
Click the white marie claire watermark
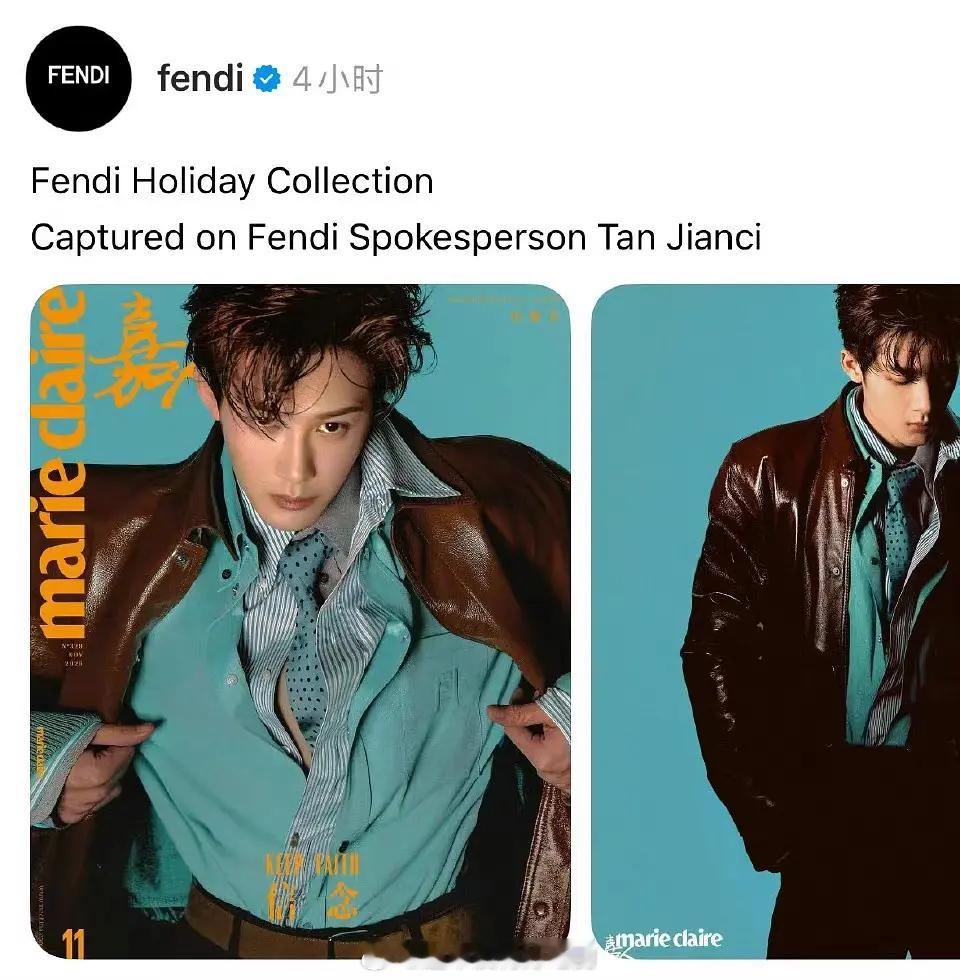(664, 939)
